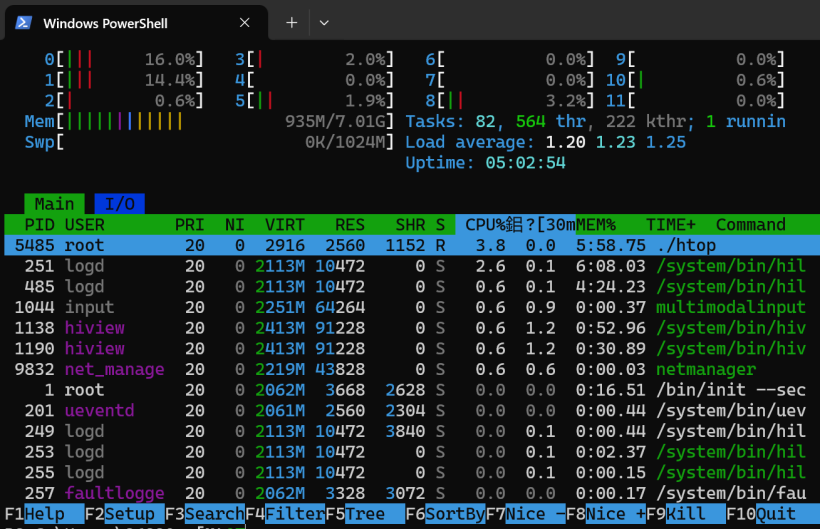Viewport: 820px width, 529px height.
Task: Select the netmanager process row
Action: (412, 369)
